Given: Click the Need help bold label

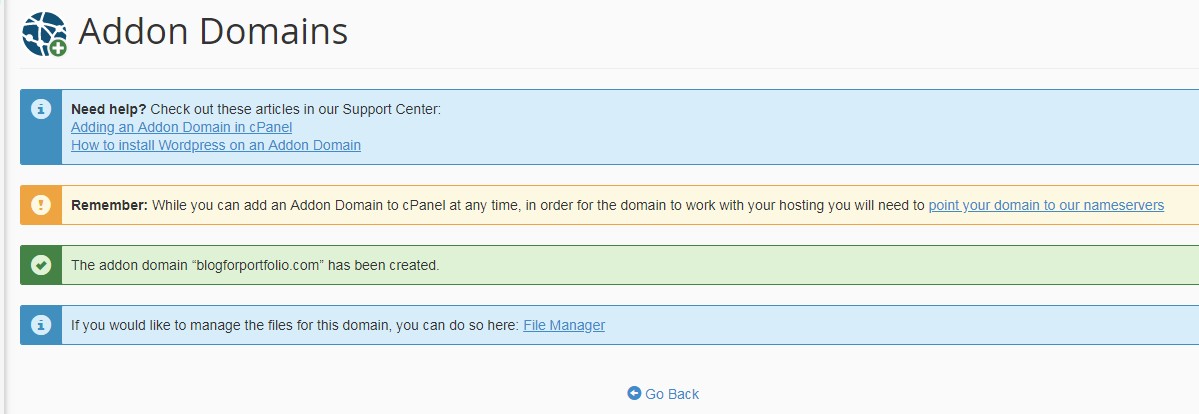Looking at the screenshot, I should pyautogui.click(x=109, y=109).
